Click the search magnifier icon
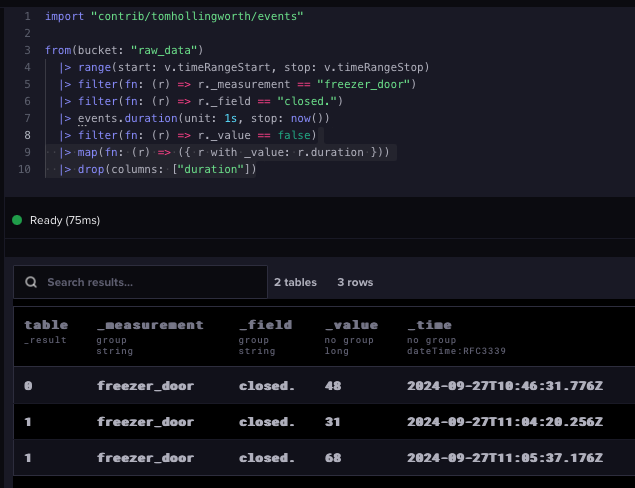The width and height of the screenshot is (635, 488). [31, 282]
